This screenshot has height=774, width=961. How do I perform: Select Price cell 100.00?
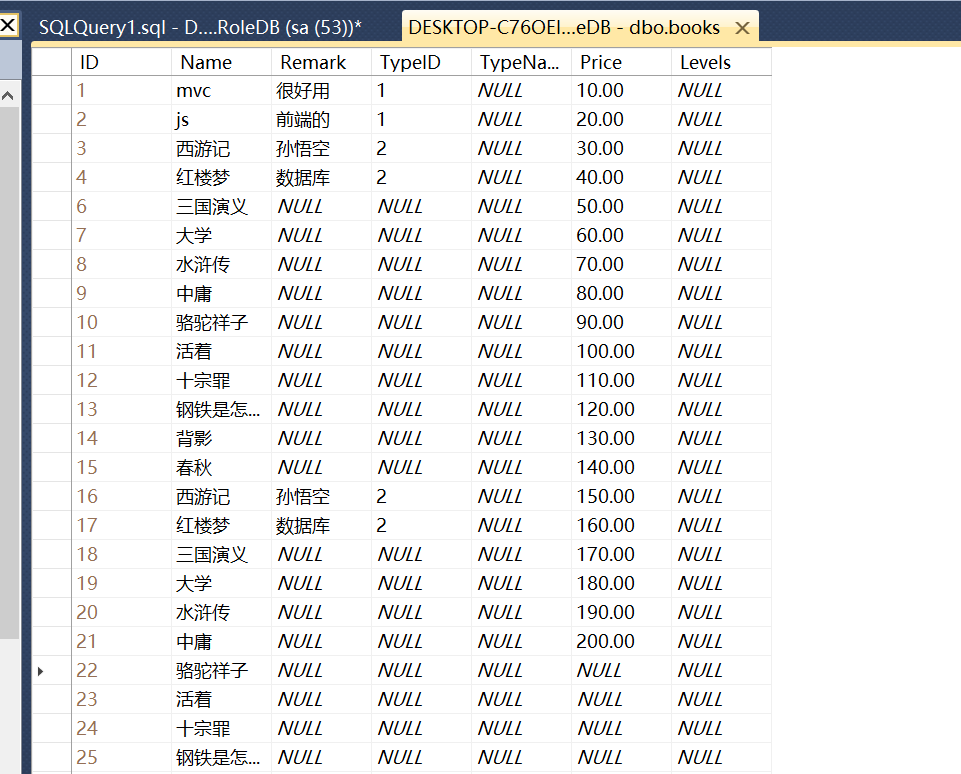pos(621,352)
